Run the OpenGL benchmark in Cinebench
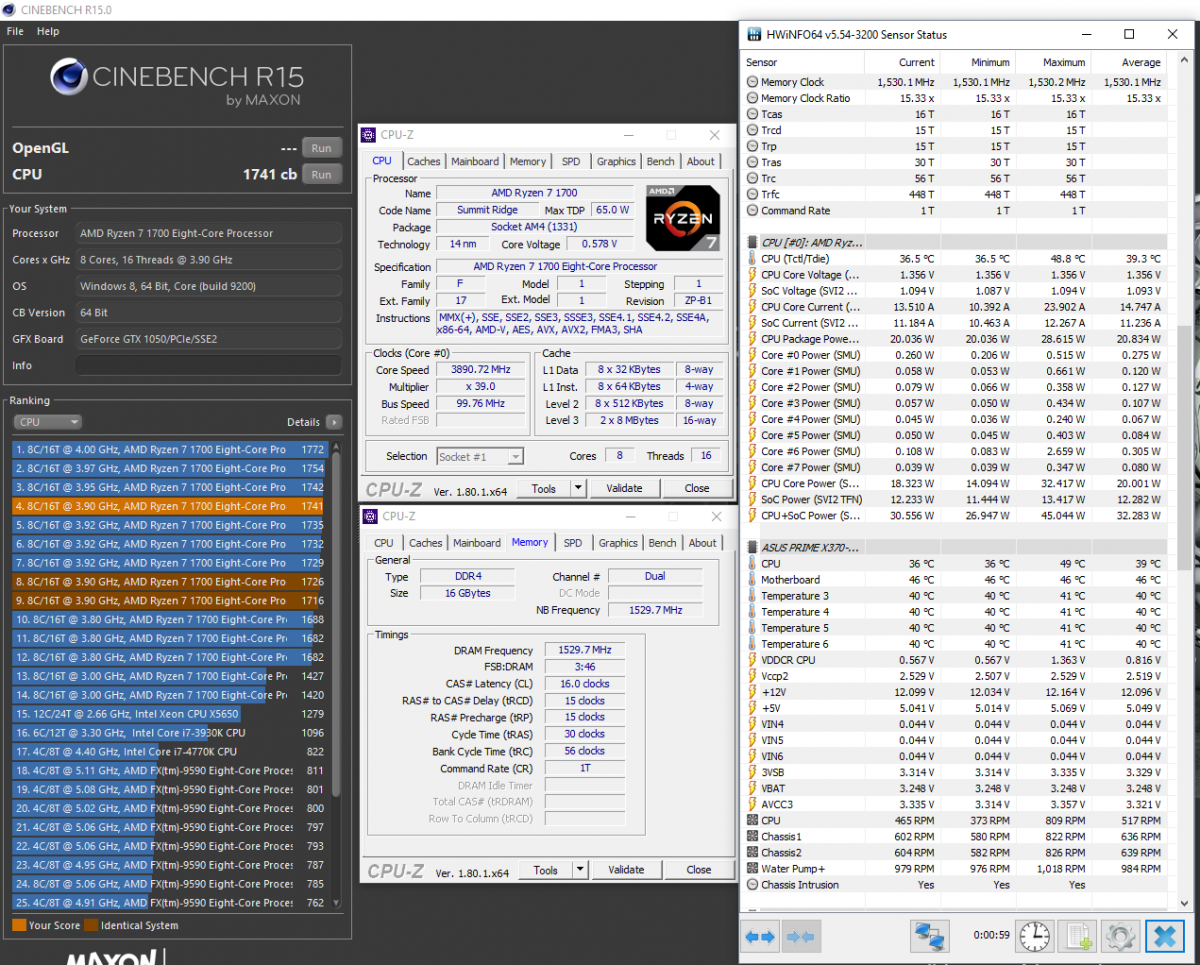Screen dimensions: 1200x965 tap(321, 148)
